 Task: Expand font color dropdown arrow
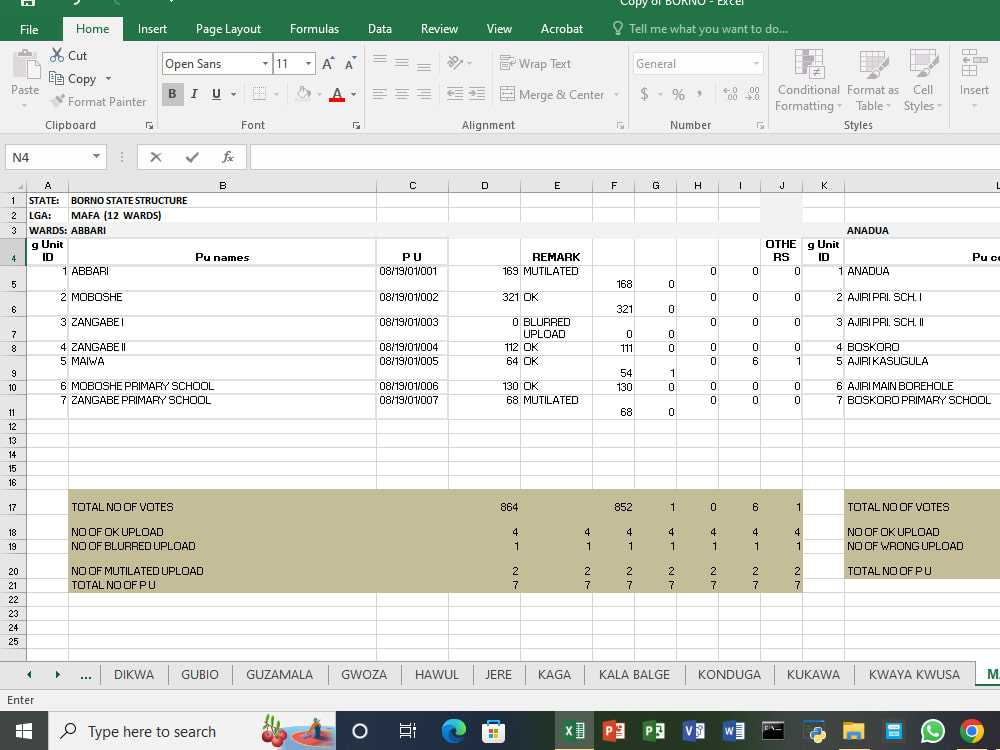pyautogui.click(x=353, y=94)
